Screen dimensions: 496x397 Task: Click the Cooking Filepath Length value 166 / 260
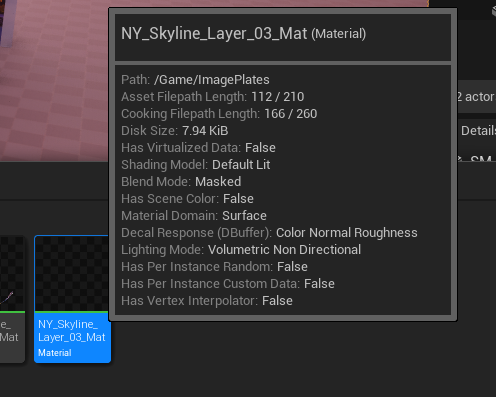(x=291, y=114)
